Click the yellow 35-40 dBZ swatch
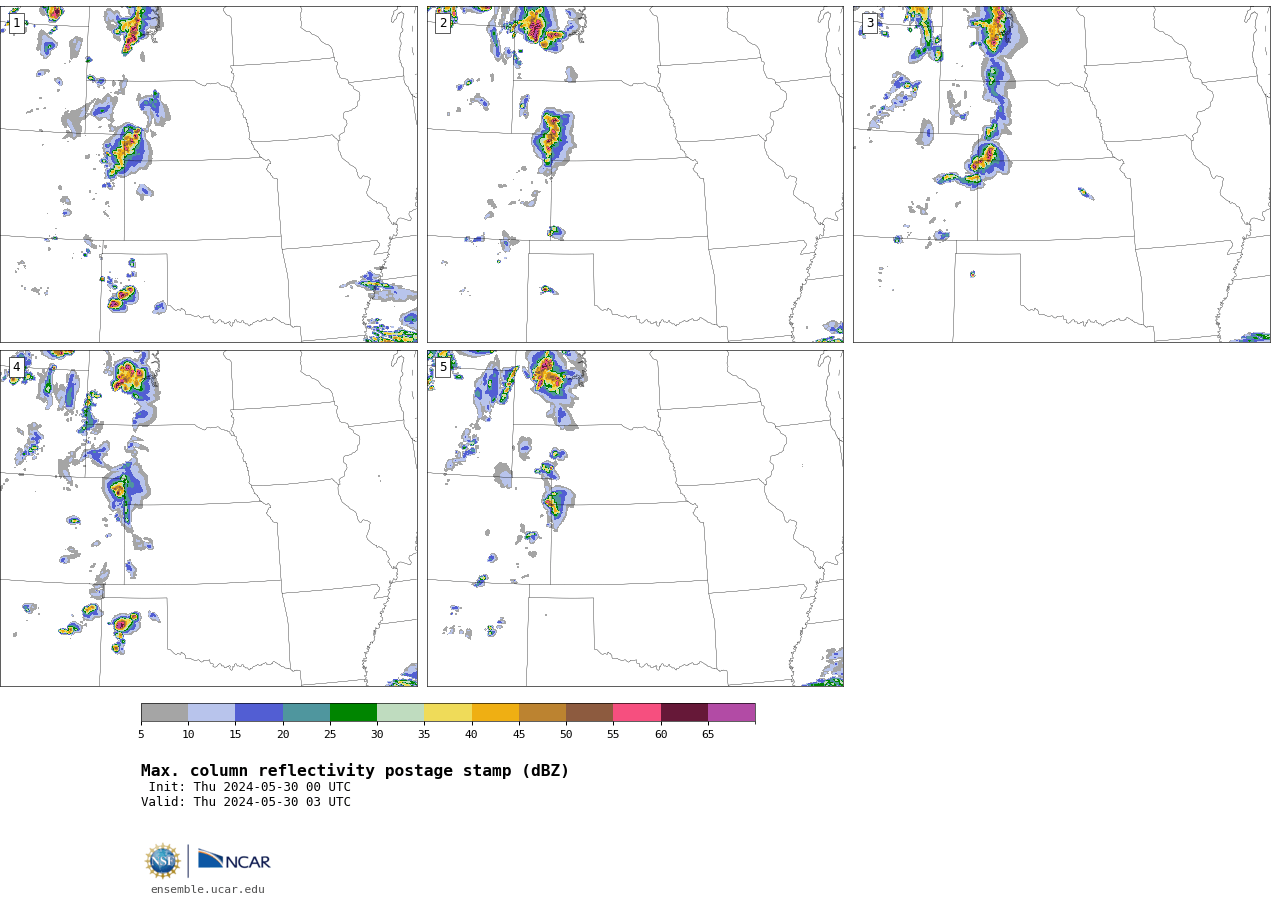 pyautogui.click(x=448, y=713)
